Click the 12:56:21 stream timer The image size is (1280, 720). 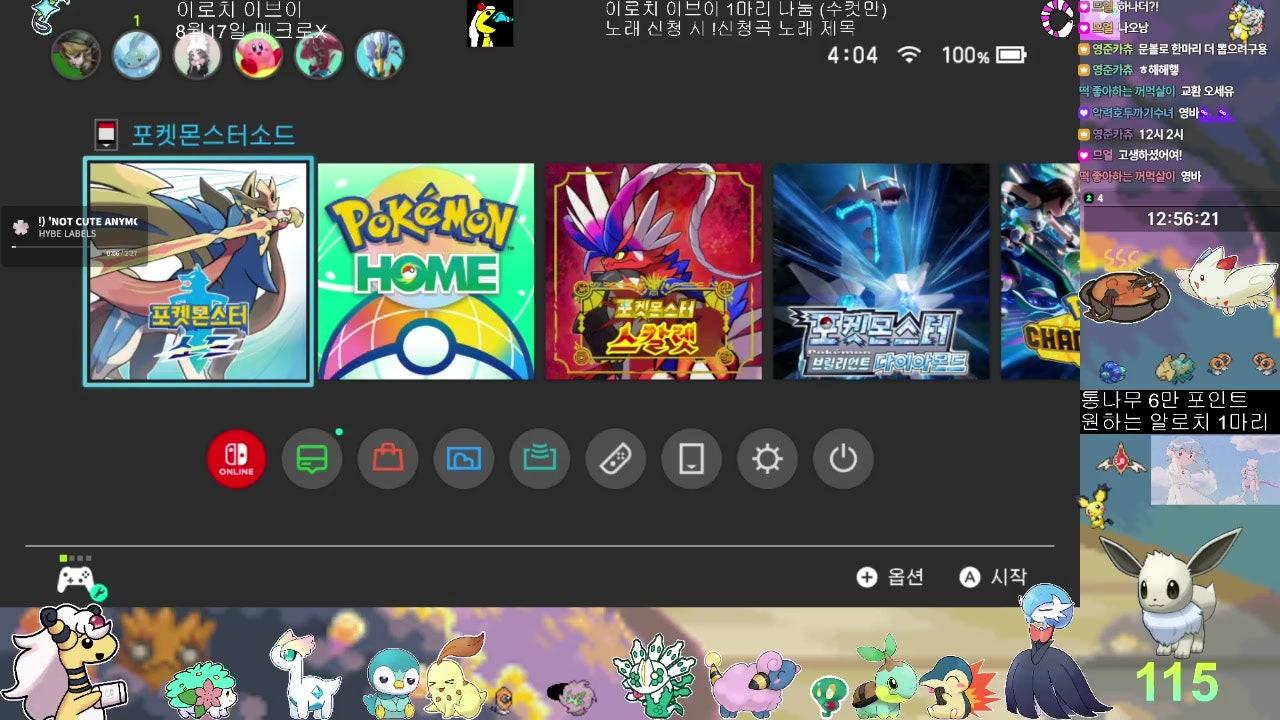pos(1183,219)
